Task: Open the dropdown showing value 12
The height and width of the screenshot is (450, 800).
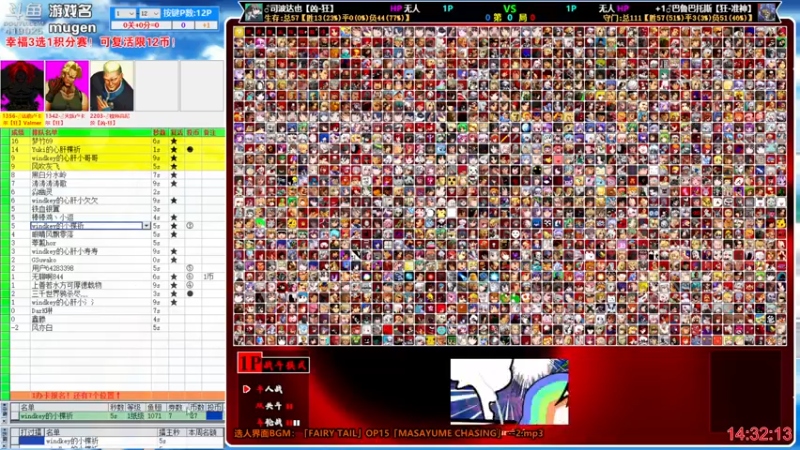Action: (149, 13)
